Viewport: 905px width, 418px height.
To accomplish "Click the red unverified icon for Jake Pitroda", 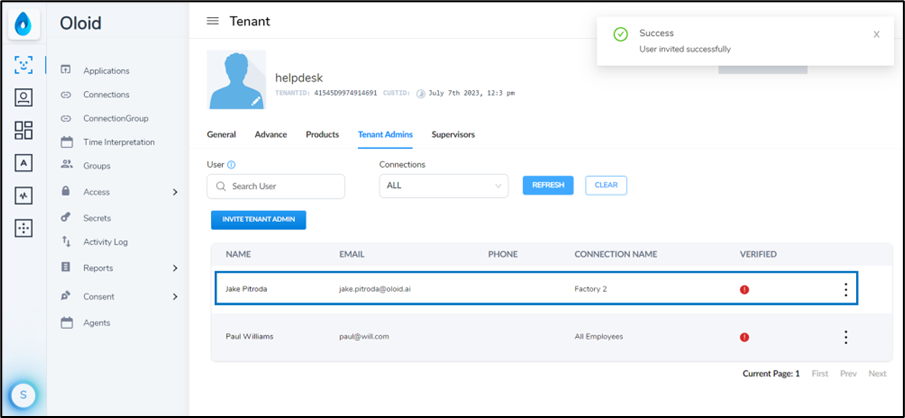I will click(745, 289).
